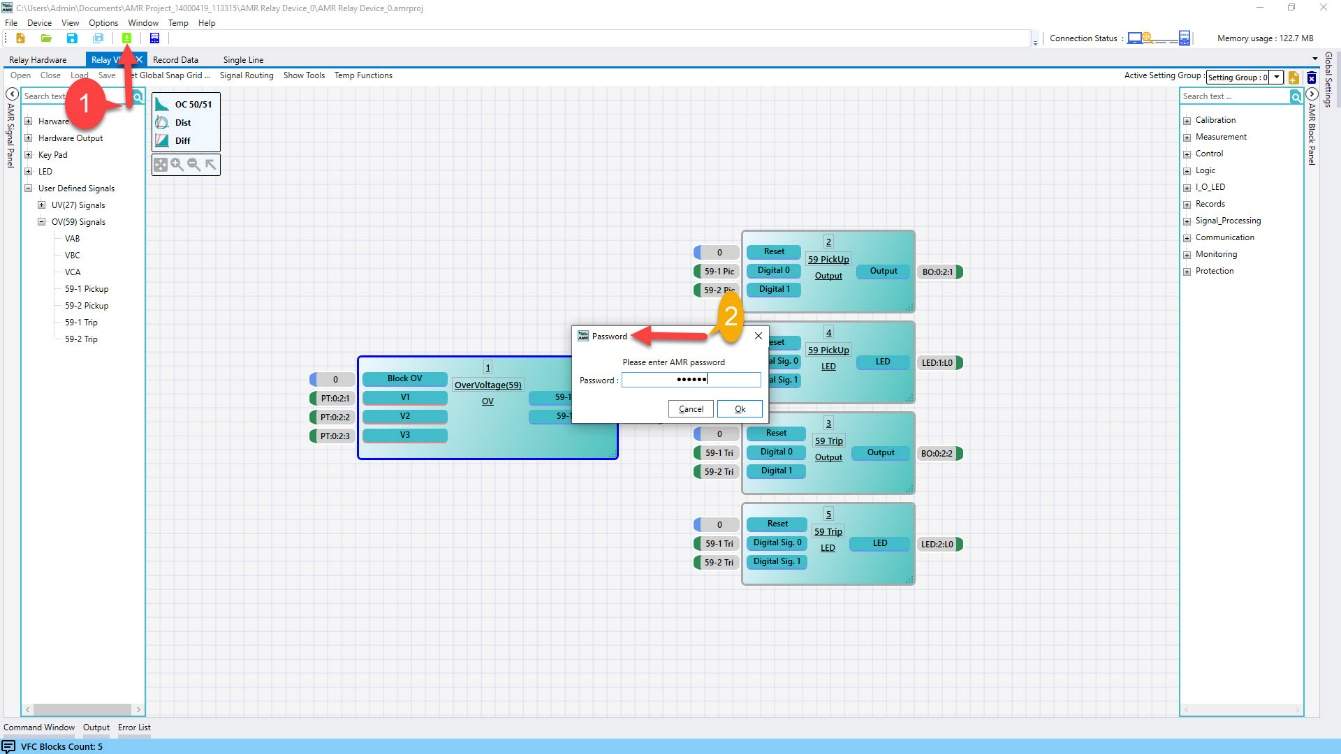The width and height of the screenshot is (1341, 754).
Task: Open the Device menu
Action: 39,23
